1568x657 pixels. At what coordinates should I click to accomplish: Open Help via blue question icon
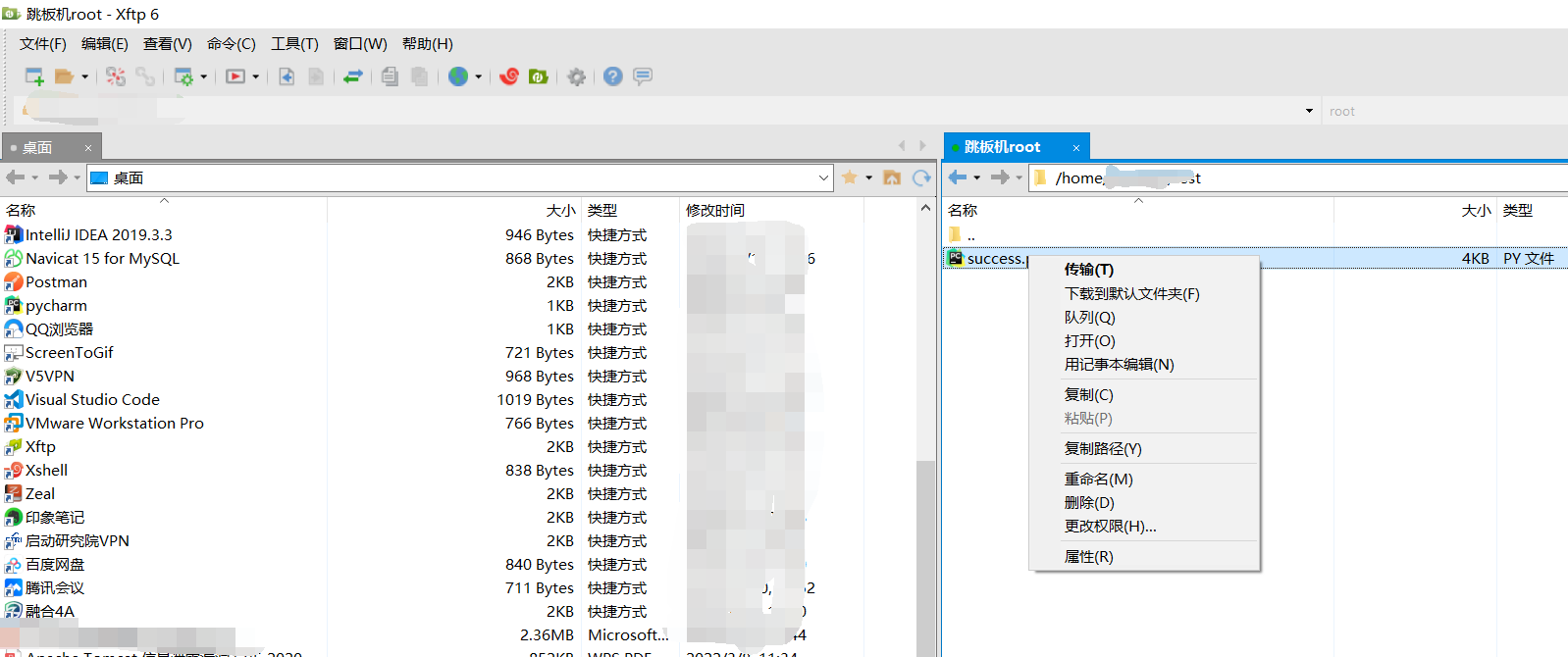point(613,76)
